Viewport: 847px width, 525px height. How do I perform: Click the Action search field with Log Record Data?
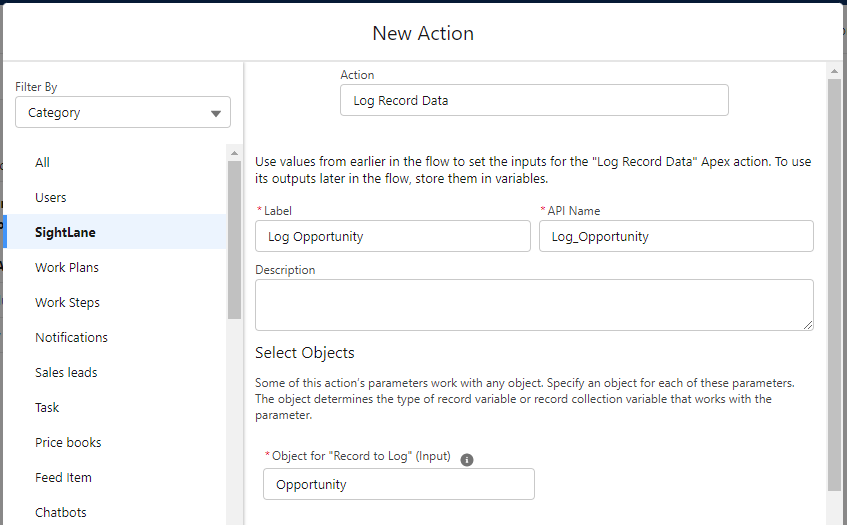[x=534, y=100]
